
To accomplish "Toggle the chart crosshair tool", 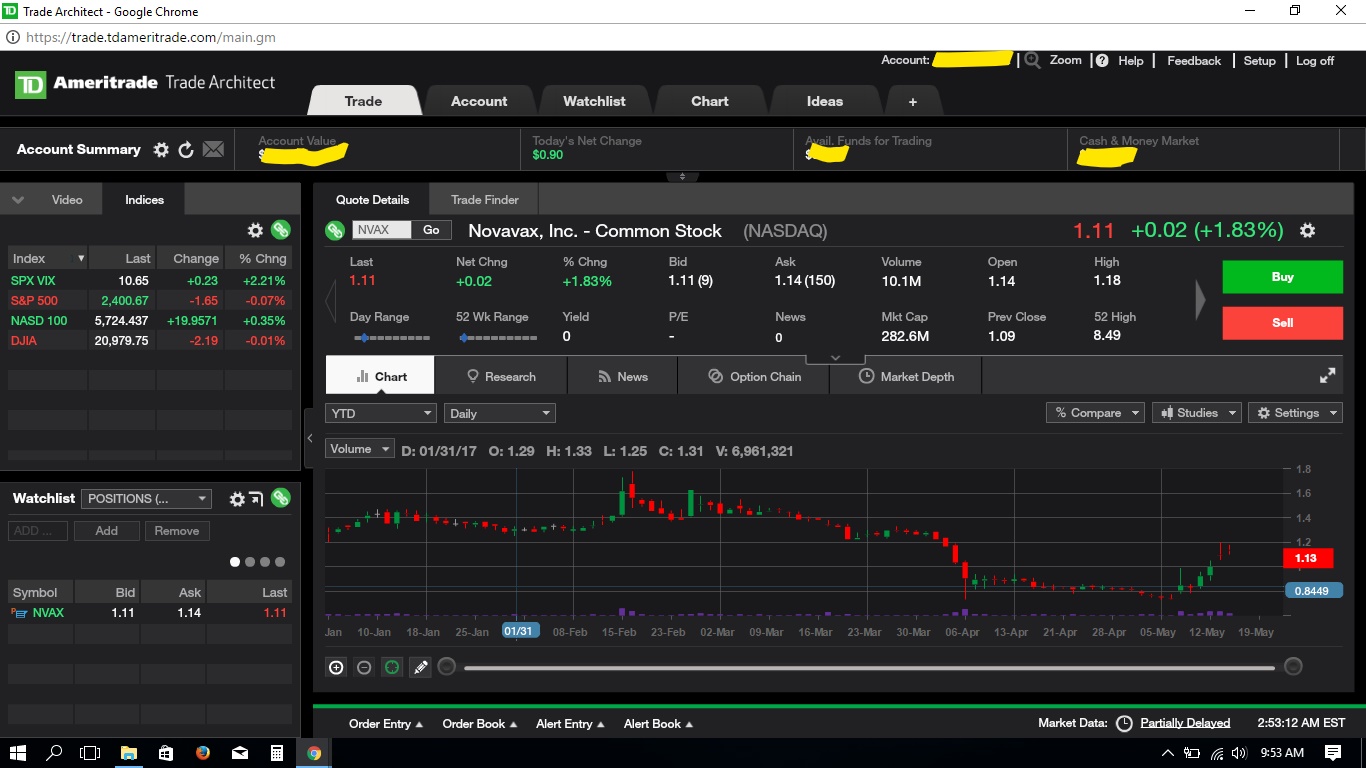I will point(392,667).
